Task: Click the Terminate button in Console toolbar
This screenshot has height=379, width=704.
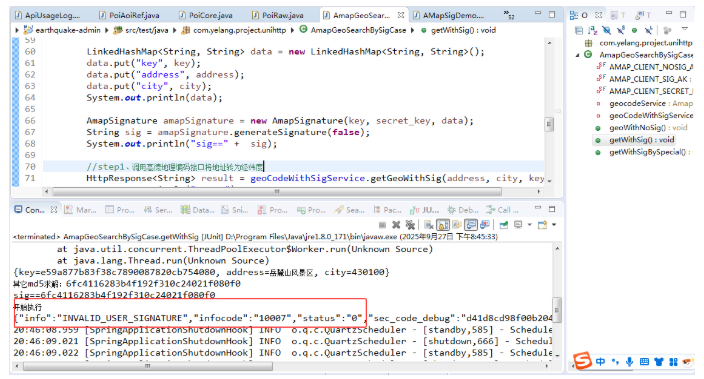Action: [382, 225]
